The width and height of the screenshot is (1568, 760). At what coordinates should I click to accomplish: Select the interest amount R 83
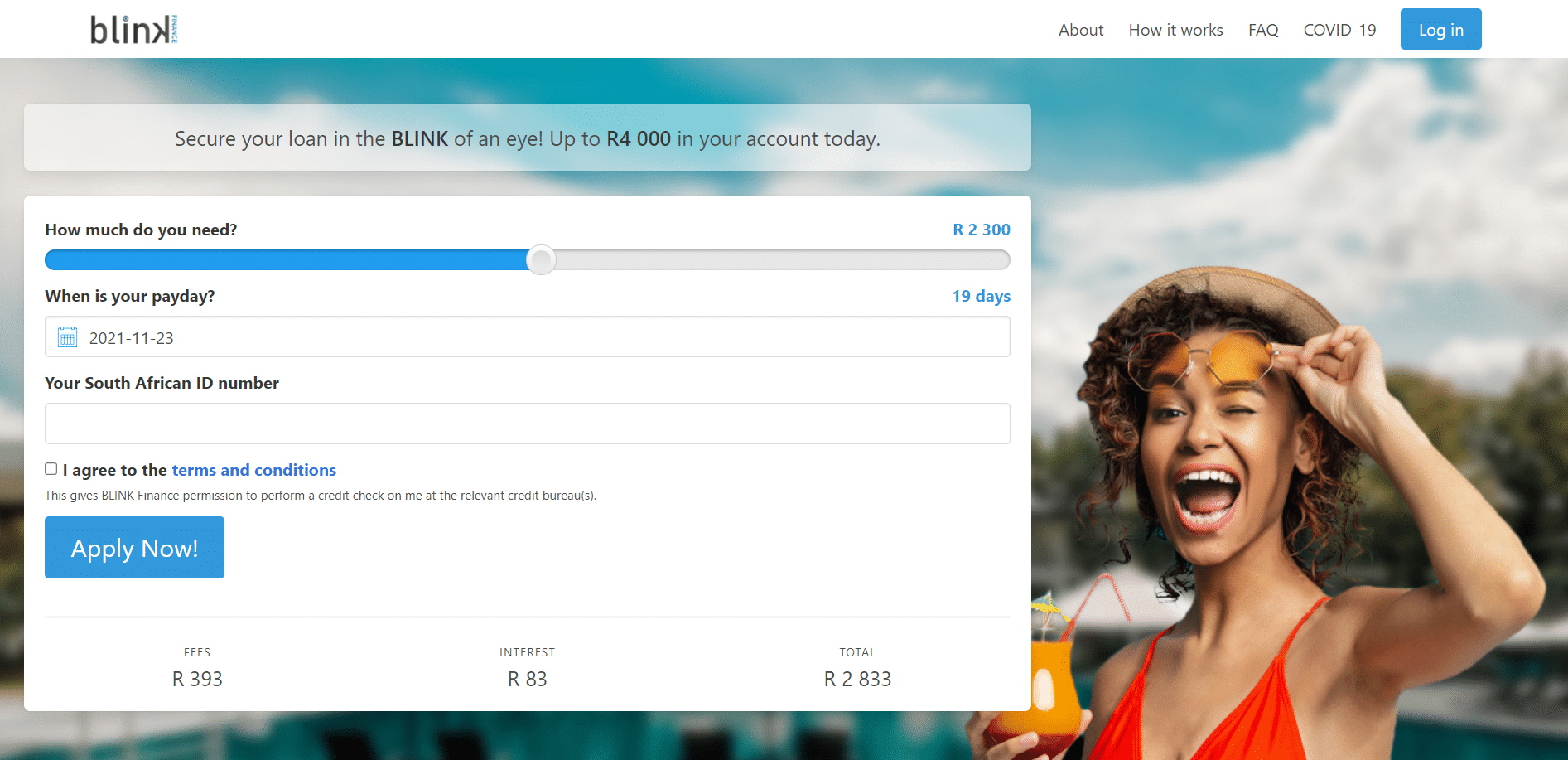pos(527,679)
